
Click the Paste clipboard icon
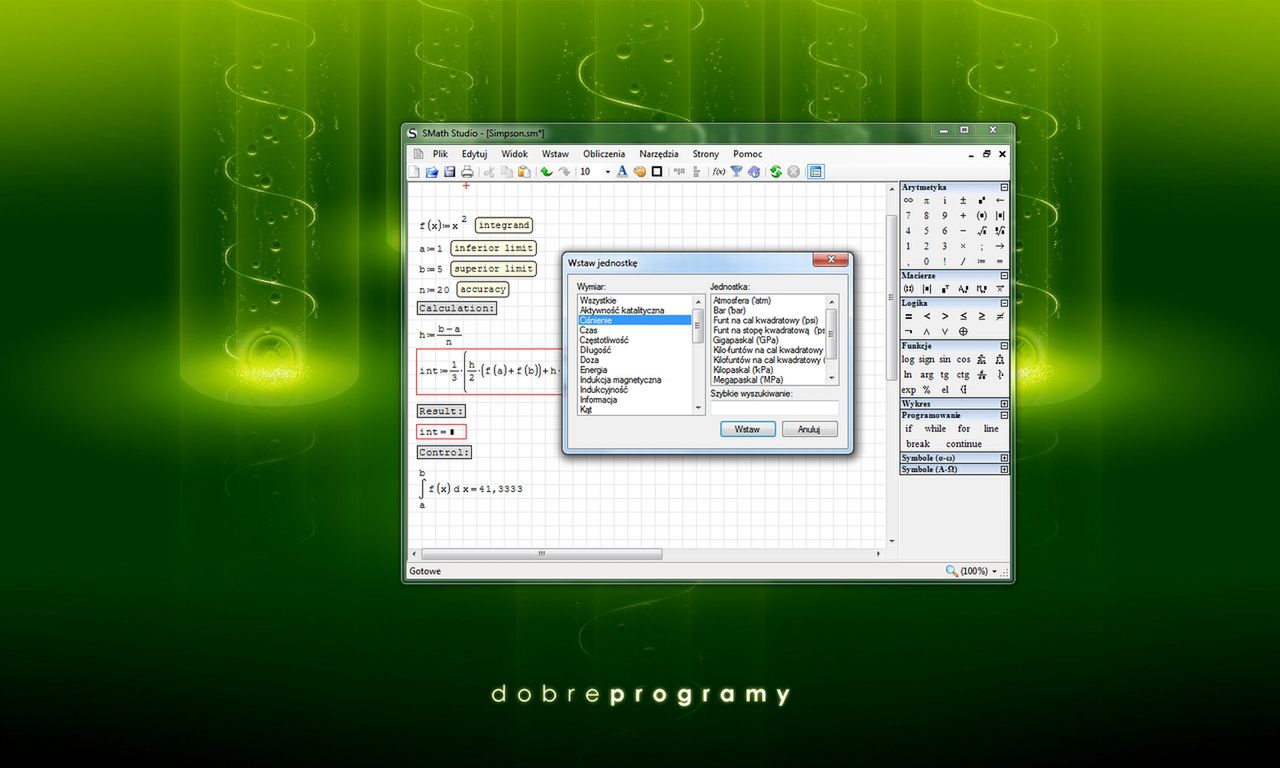524,172
